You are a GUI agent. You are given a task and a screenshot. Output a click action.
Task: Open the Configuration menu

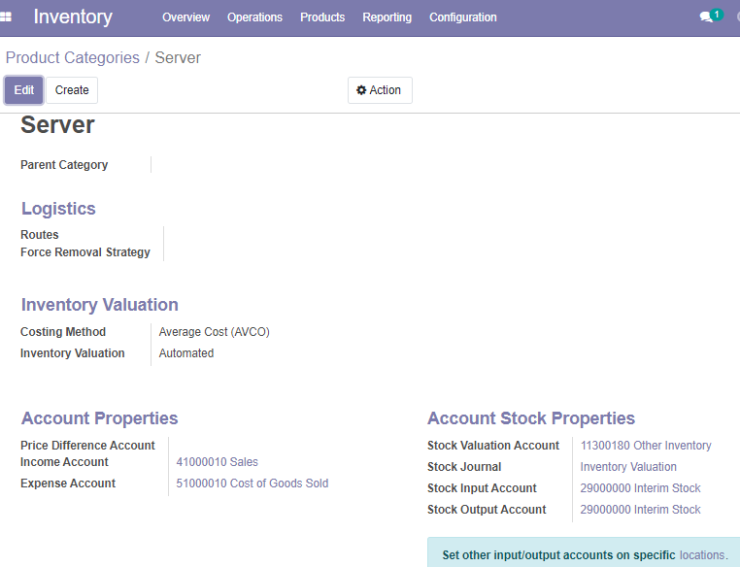pyautogui.click(x=463, y=17)
